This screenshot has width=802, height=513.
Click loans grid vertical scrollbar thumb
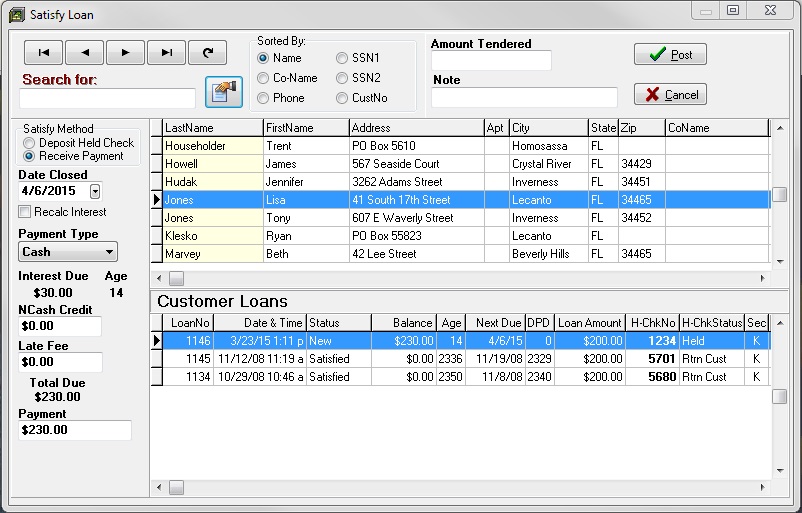coord(779,396)
